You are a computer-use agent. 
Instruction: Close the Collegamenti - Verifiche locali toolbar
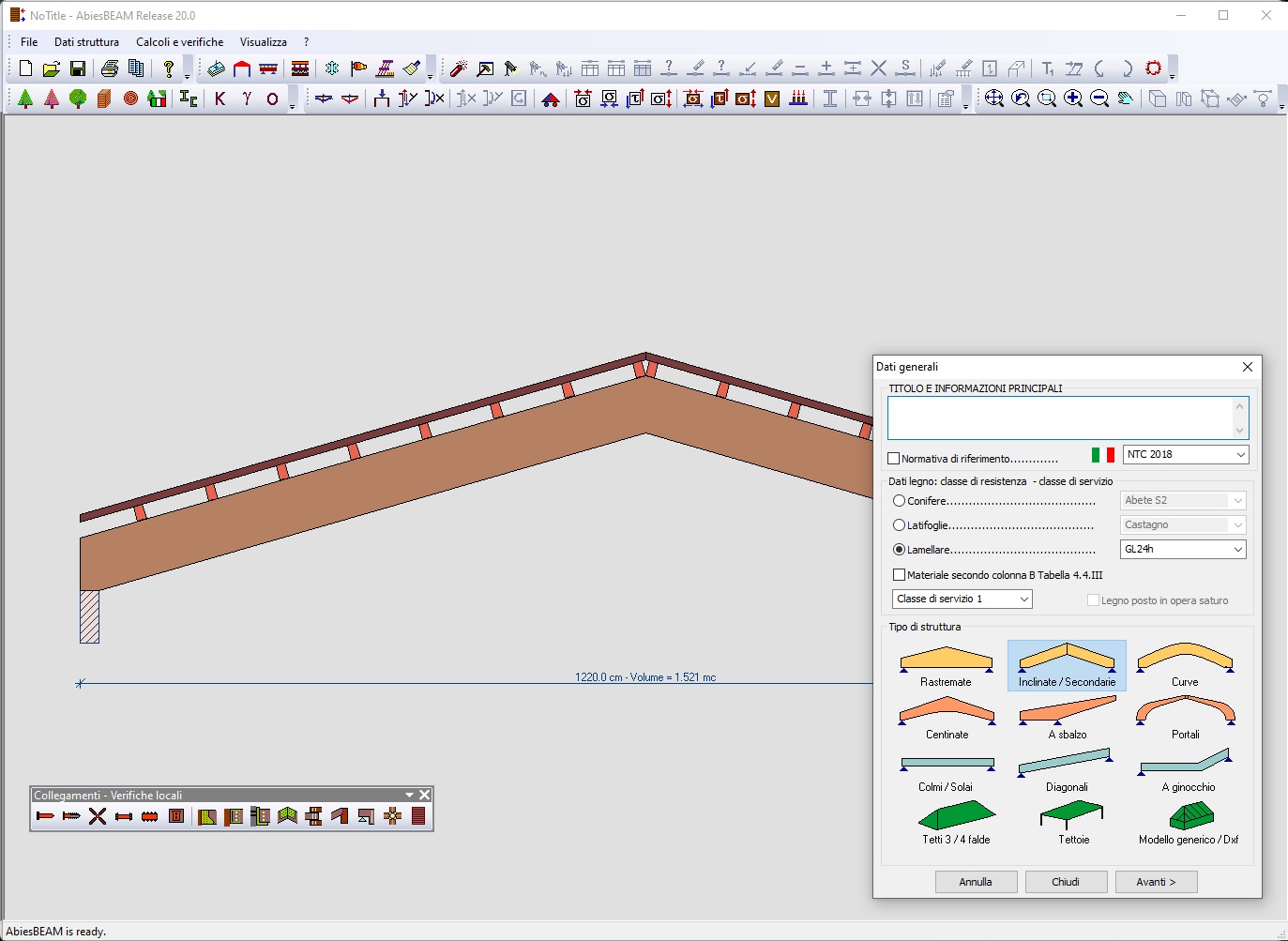pyautogui.click(x=424, y=795)
